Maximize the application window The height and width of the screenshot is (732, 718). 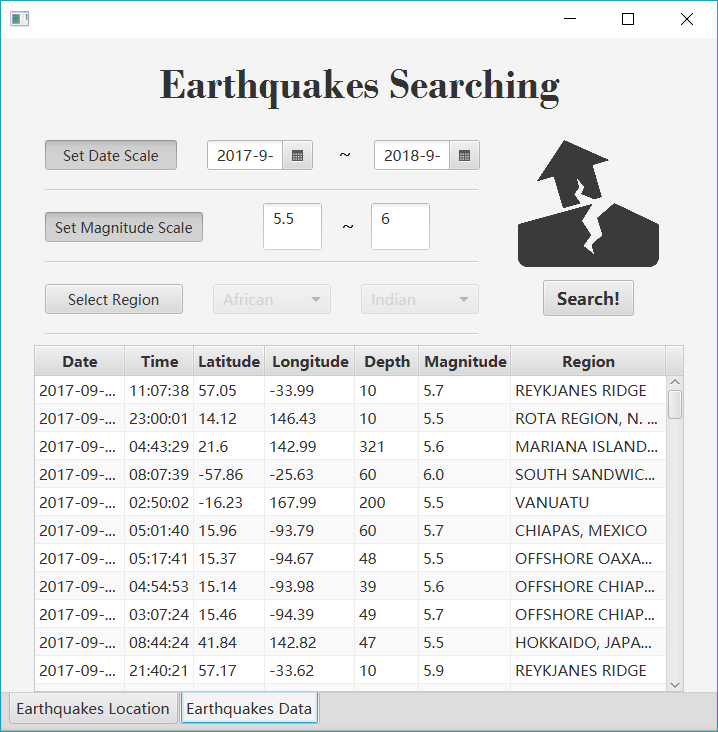(628, 19)
